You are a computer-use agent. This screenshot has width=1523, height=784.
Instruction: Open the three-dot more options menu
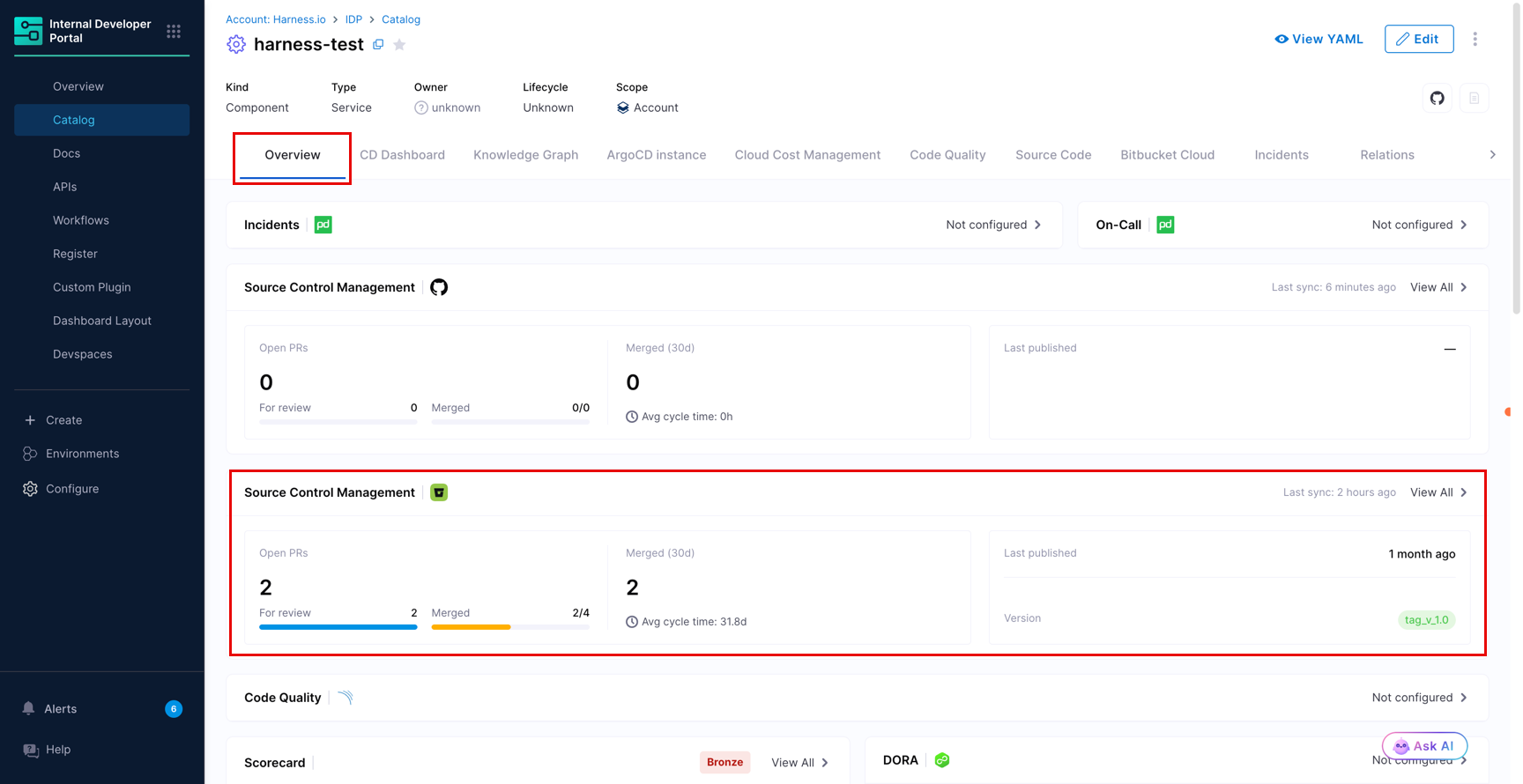tap(1475, 39)
